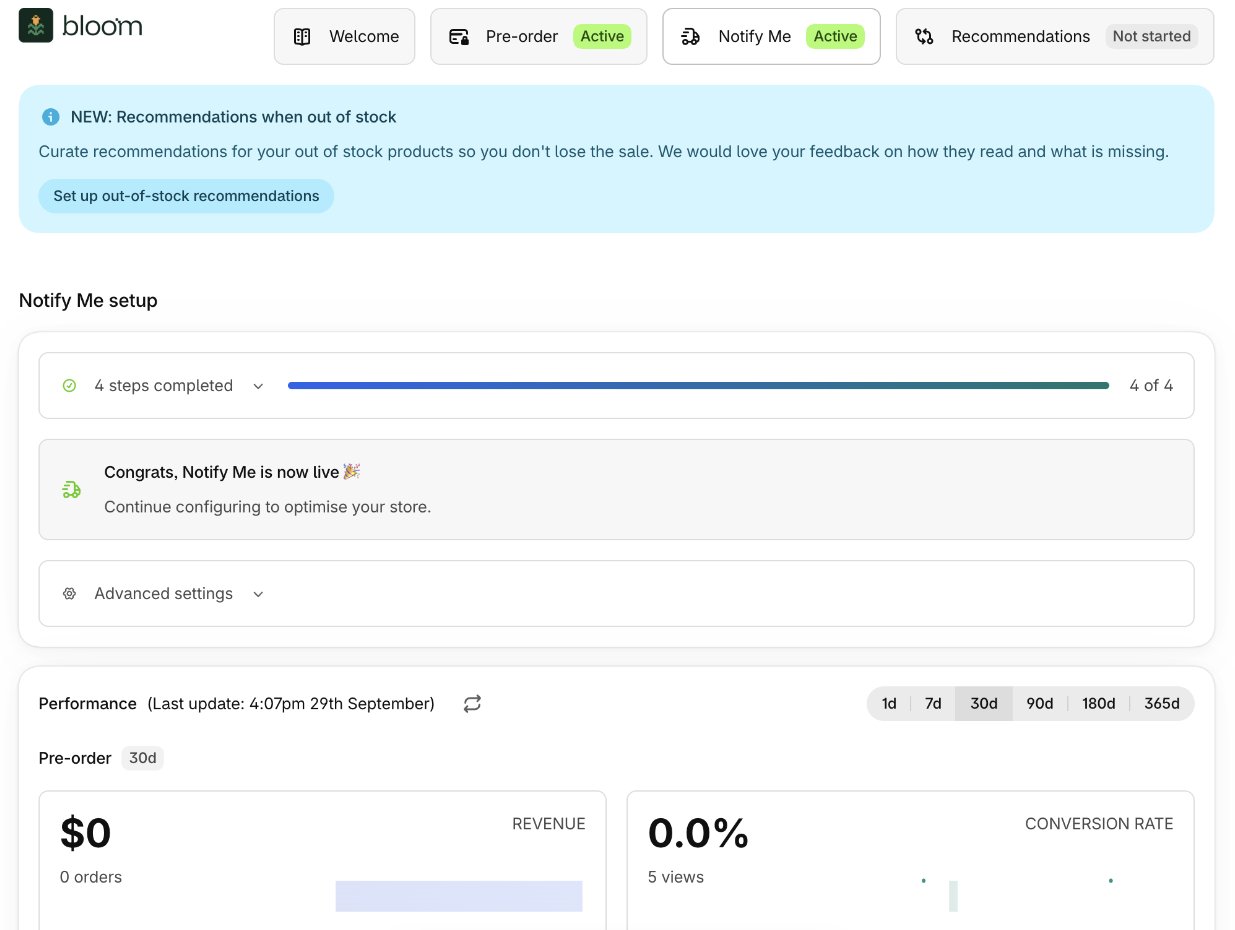
Task: Click the green truck icon beside Congrats
Action: [71, 490]
